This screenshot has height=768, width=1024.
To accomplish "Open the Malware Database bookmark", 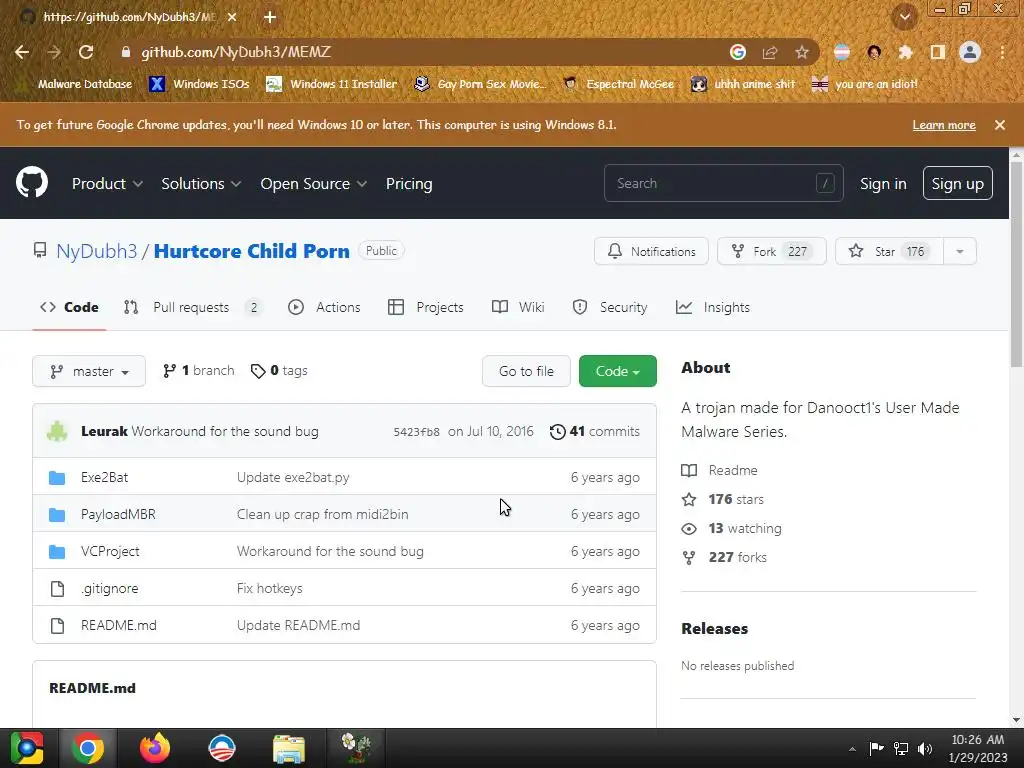I will pos(76,84).
